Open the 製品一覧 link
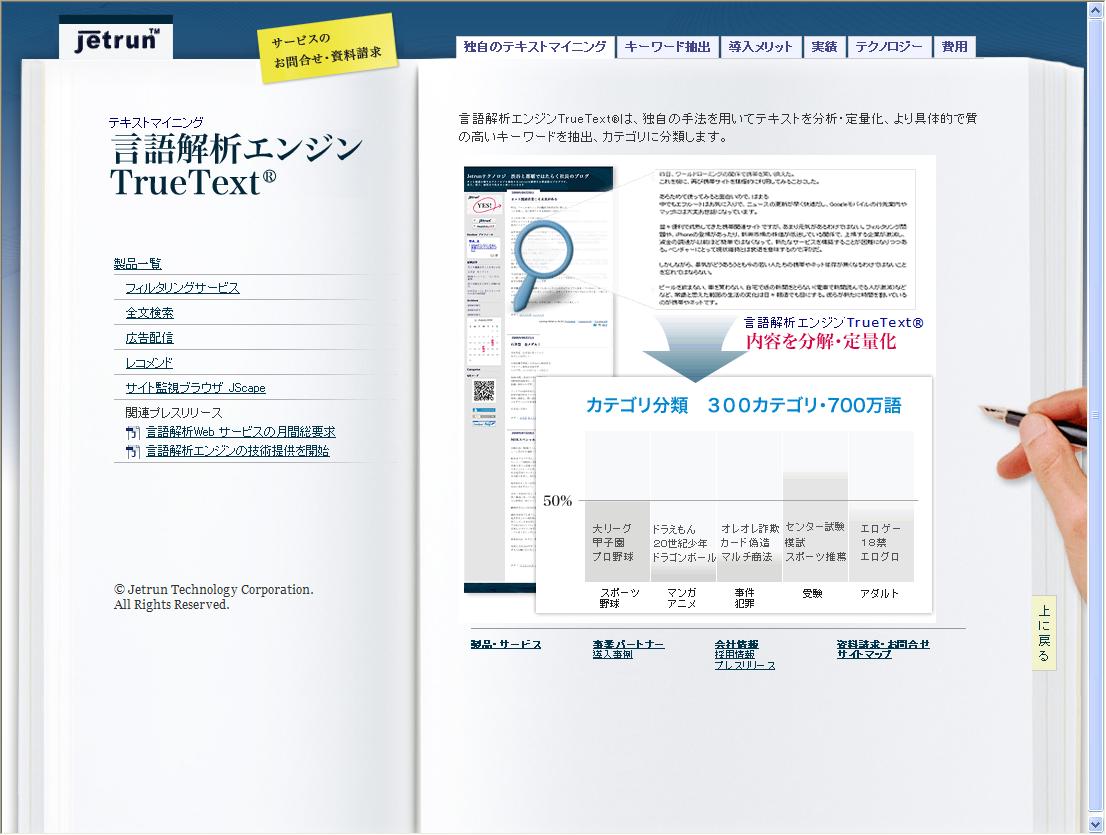1106x835 pixels. click(138, 264)
